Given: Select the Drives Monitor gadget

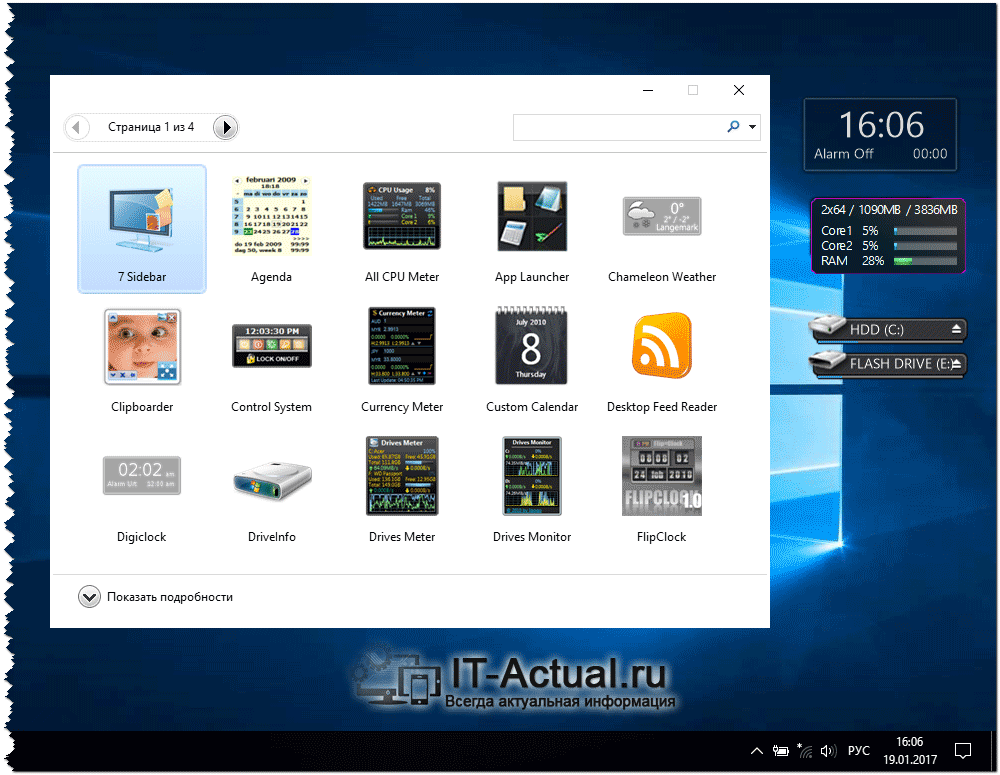Looking at the screenshot, I should pos(532,476).
